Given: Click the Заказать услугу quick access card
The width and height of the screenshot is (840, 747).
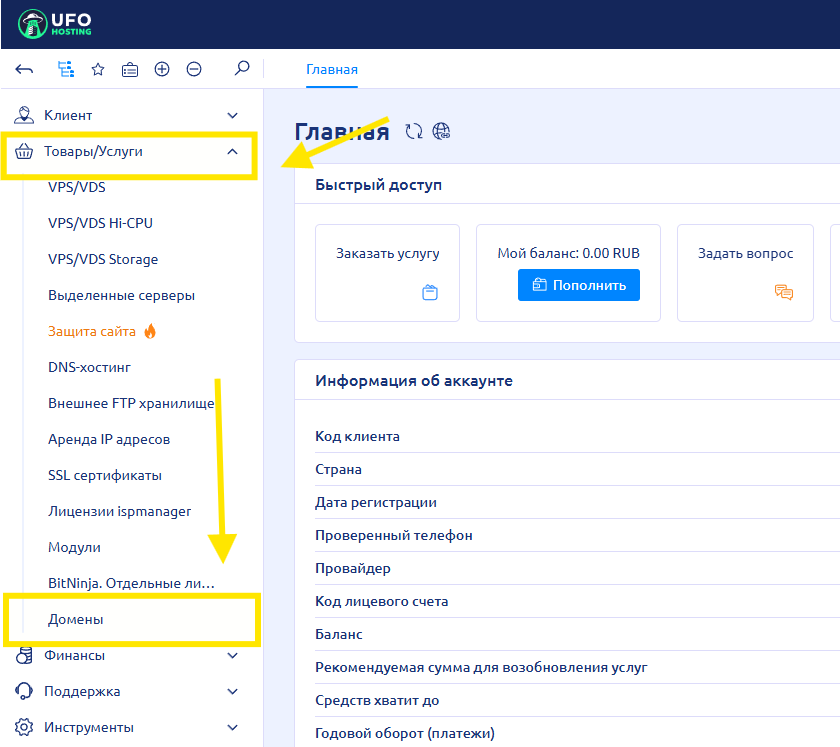Looking at the screenshot, I should [x=387, y=272].
